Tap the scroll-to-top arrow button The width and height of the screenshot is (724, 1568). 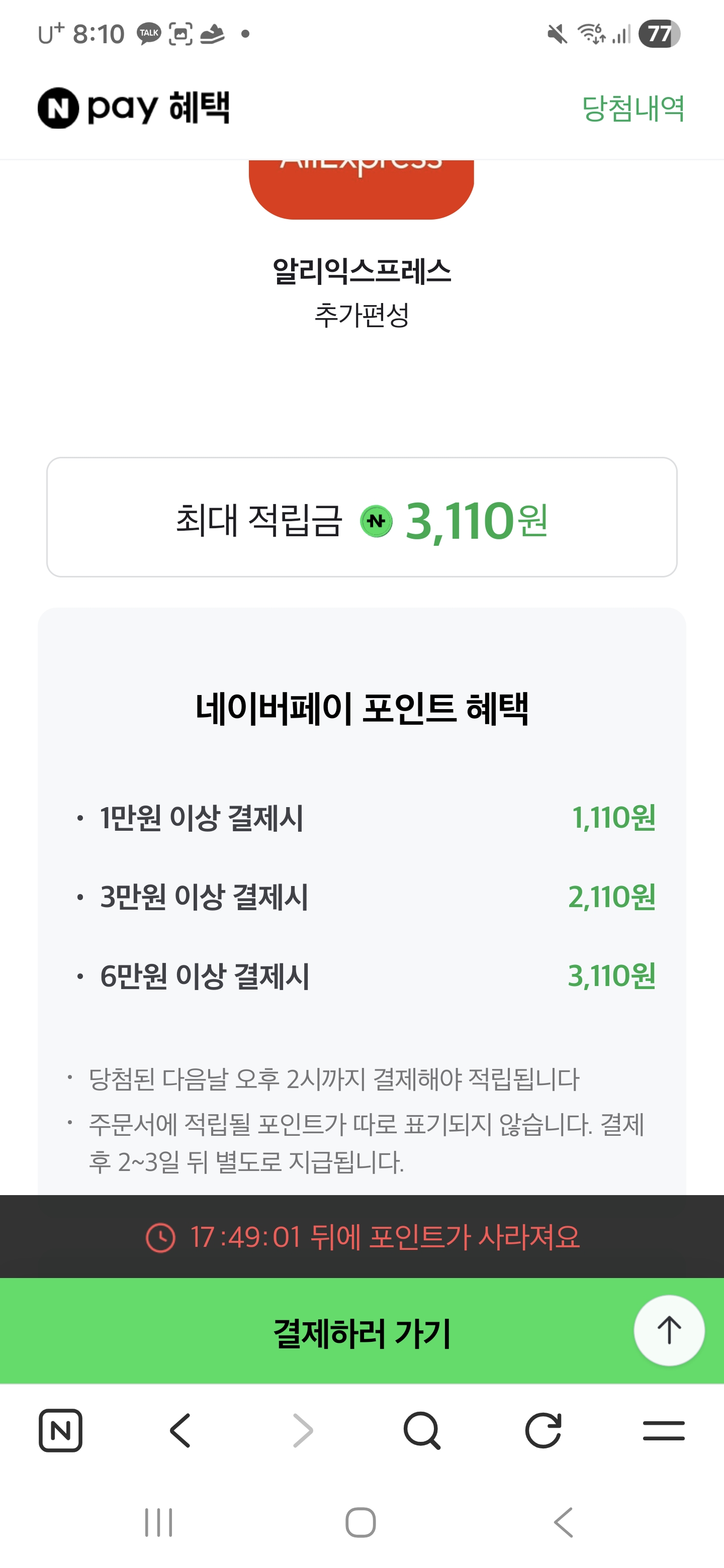tap(669, 1330)
